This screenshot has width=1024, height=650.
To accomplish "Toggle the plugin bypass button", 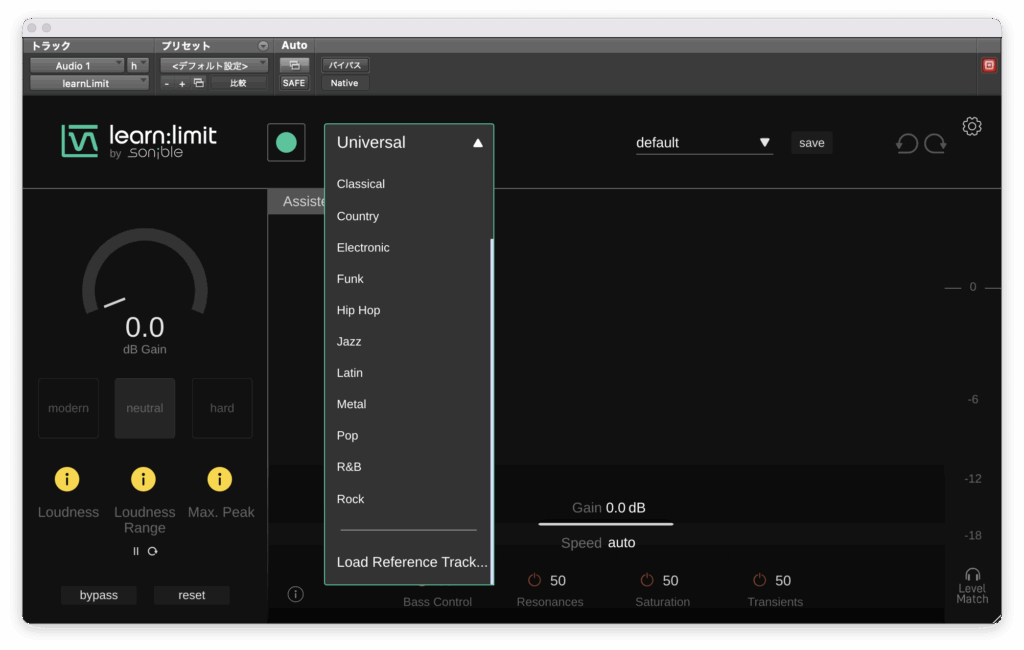I will click(99, 595).
